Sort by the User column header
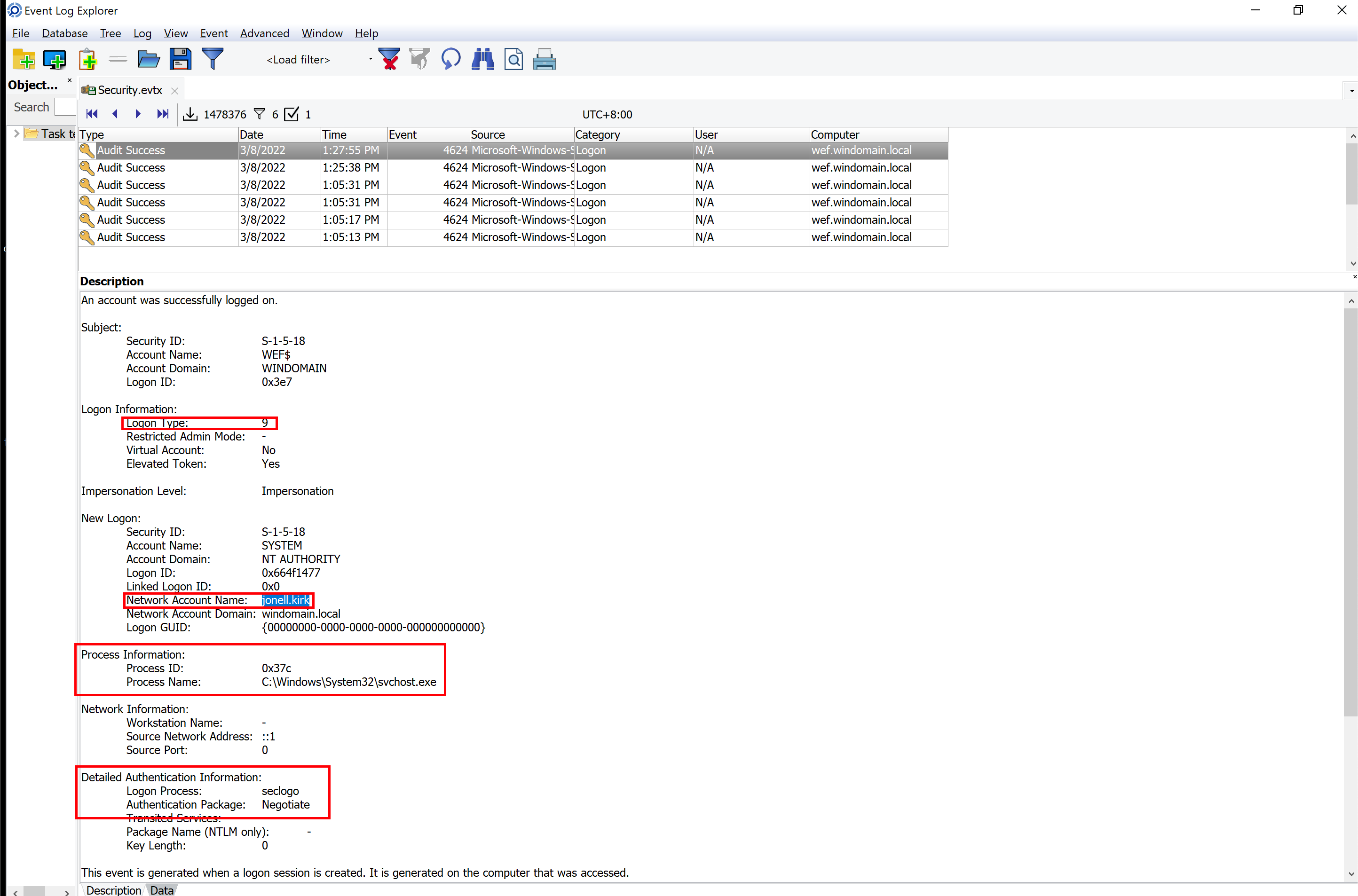 point(751,135)
